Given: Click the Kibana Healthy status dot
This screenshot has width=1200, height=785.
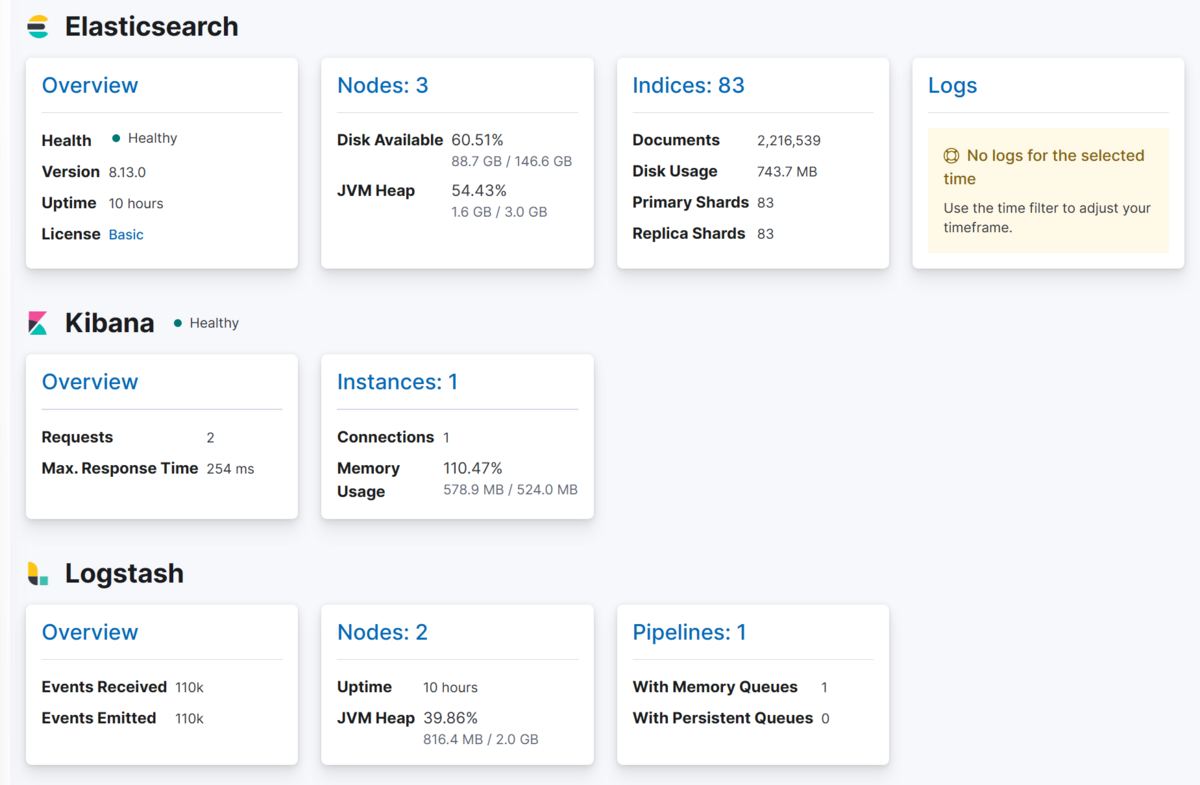Looking at the screenshot, I should pos(178,323).
